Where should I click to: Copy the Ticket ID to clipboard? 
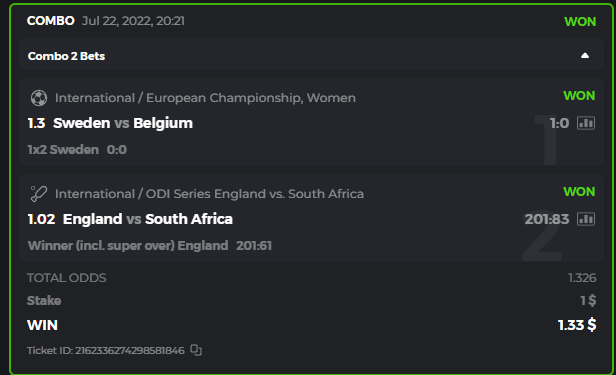[x=196, y=350]
